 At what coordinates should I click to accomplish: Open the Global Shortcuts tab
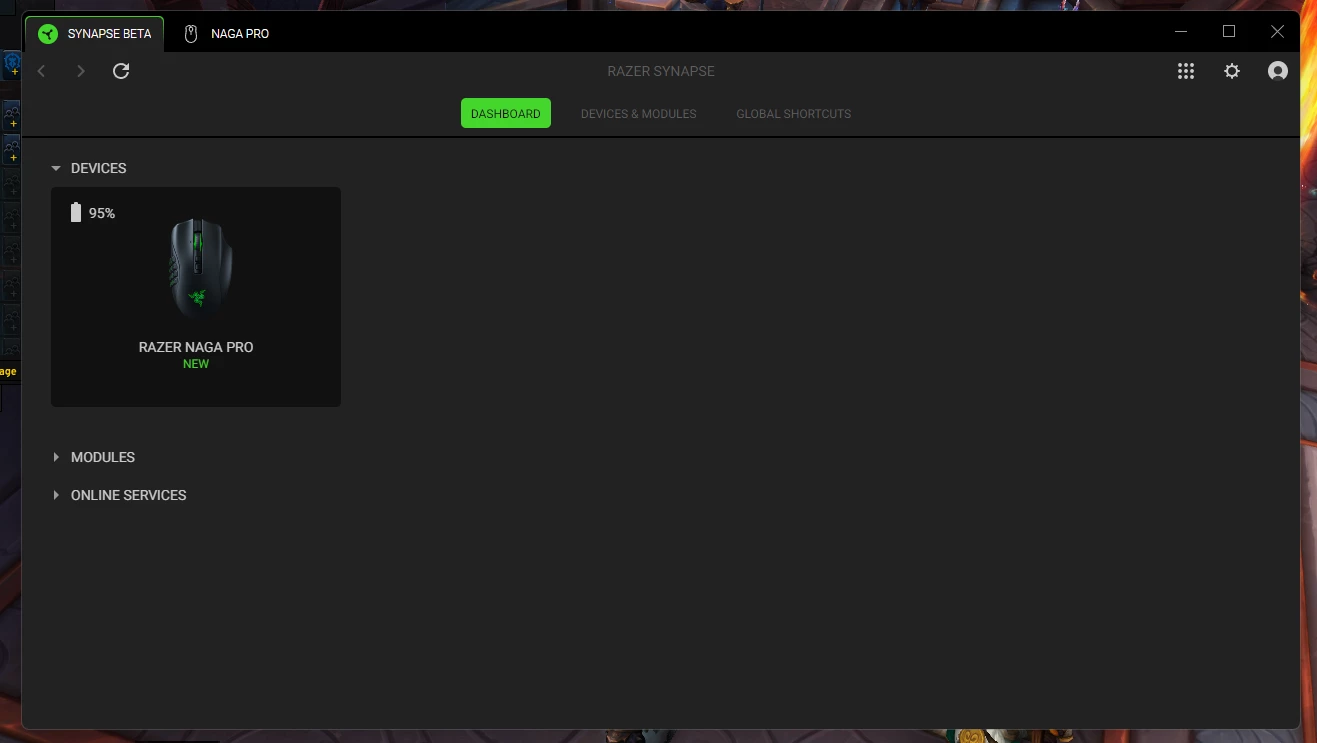[793, 113]
